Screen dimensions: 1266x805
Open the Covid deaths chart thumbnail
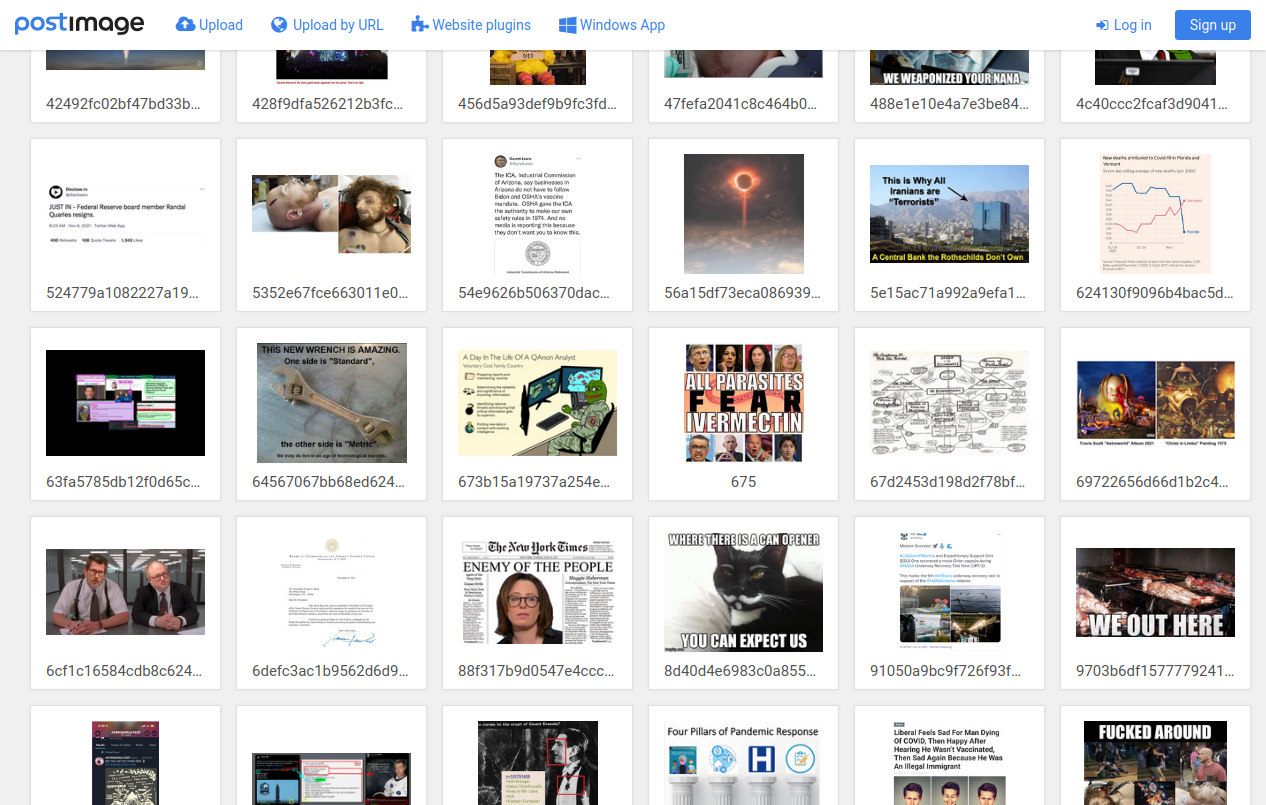coord(1155,214)
